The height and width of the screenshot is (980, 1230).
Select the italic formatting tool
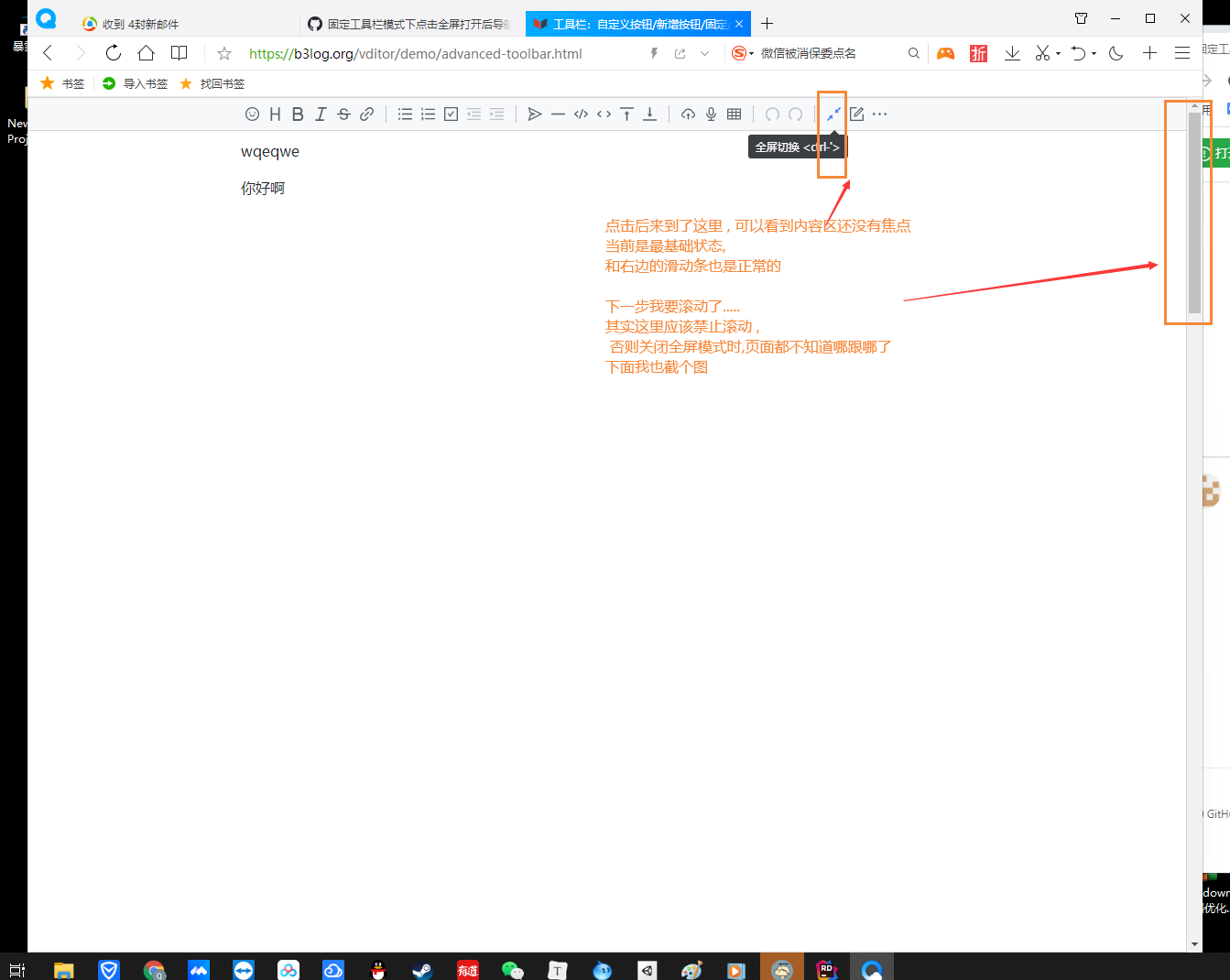[321, 114]
